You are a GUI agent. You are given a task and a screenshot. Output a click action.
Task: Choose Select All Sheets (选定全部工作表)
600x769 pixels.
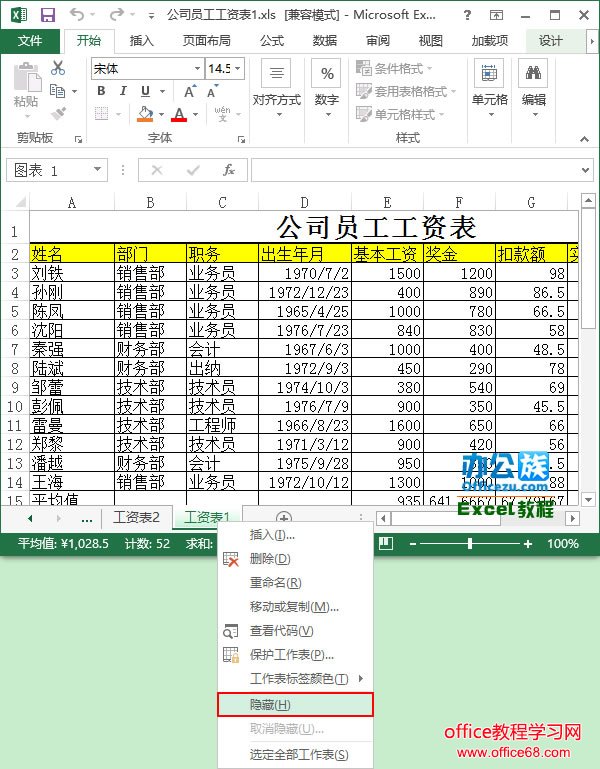pos(295,754)
